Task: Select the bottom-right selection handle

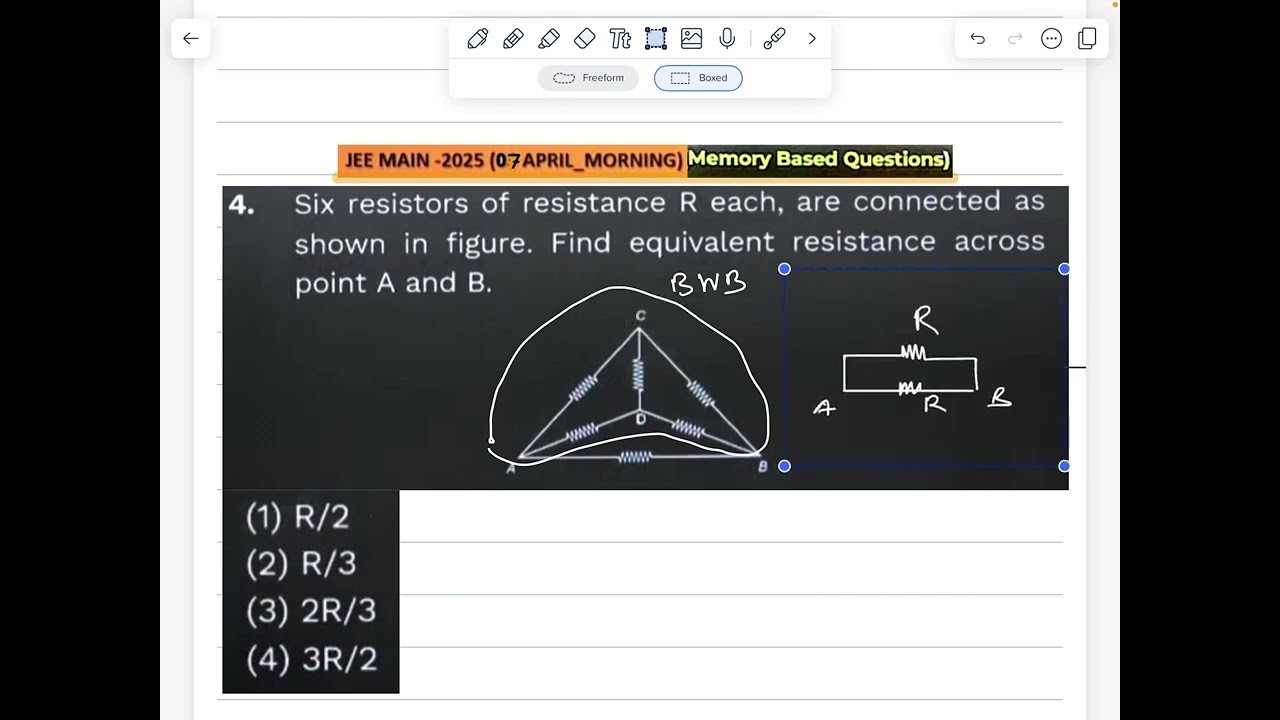Action: click(x=1064, y=466)
